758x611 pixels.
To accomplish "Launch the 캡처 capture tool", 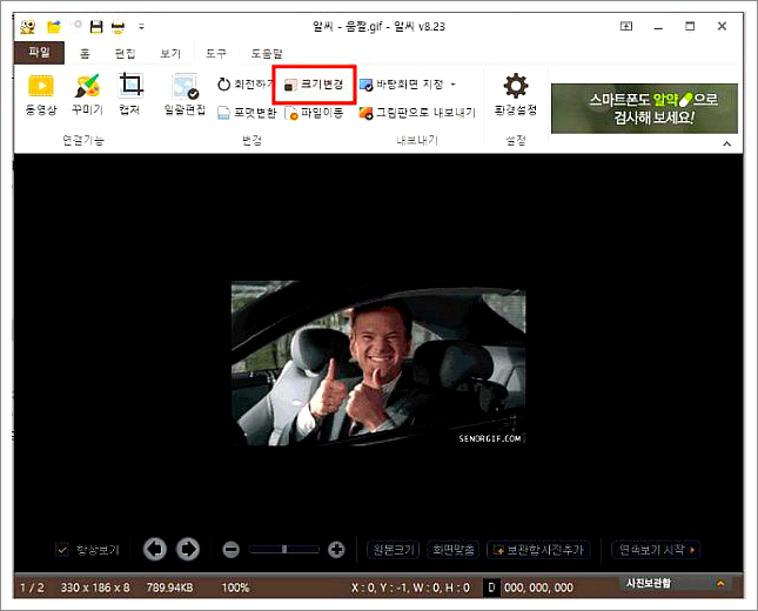I will (130, 94).
